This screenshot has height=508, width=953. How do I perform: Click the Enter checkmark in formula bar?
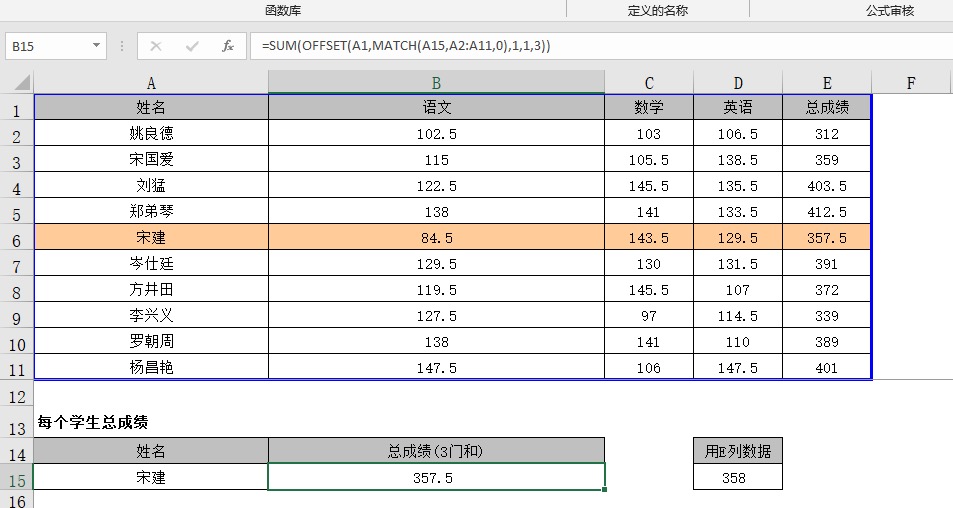(192, 46)
